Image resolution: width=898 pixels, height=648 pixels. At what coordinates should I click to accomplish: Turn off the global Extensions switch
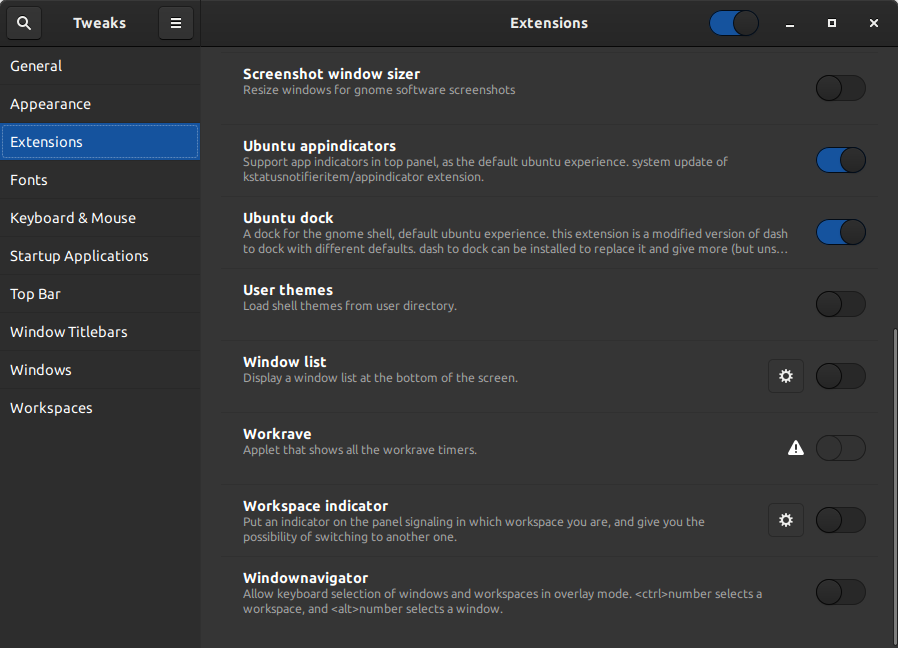733,23
